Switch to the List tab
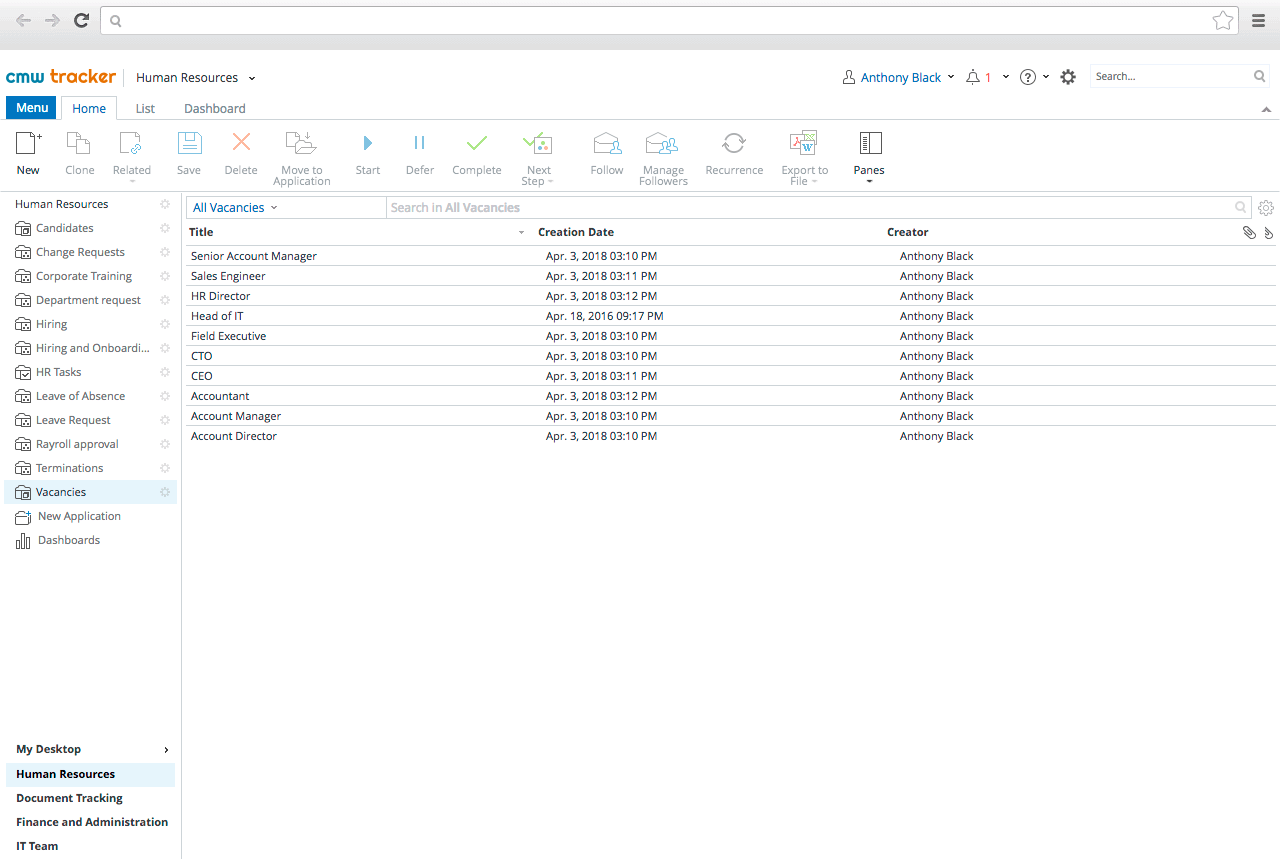Screen dimensions: 1280x859 pyautogui.click(x=145, y=108)
